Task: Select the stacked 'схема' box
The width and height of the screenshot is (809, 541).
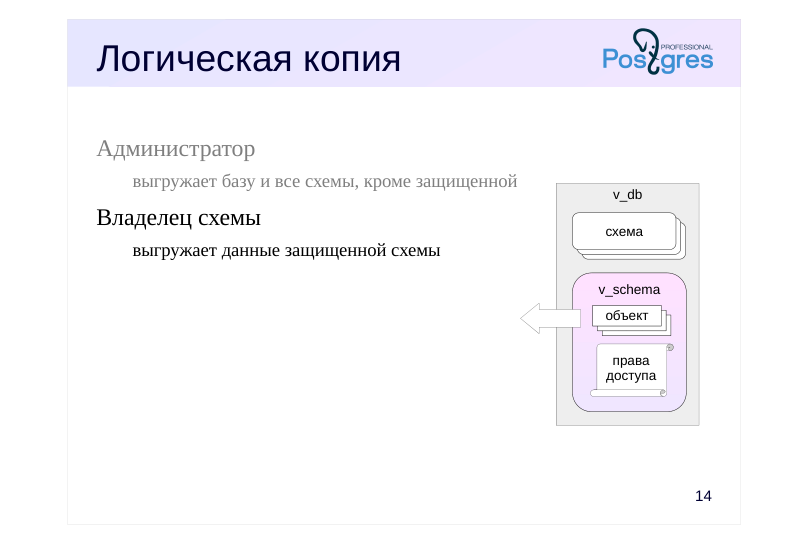Action: point(628,236)
